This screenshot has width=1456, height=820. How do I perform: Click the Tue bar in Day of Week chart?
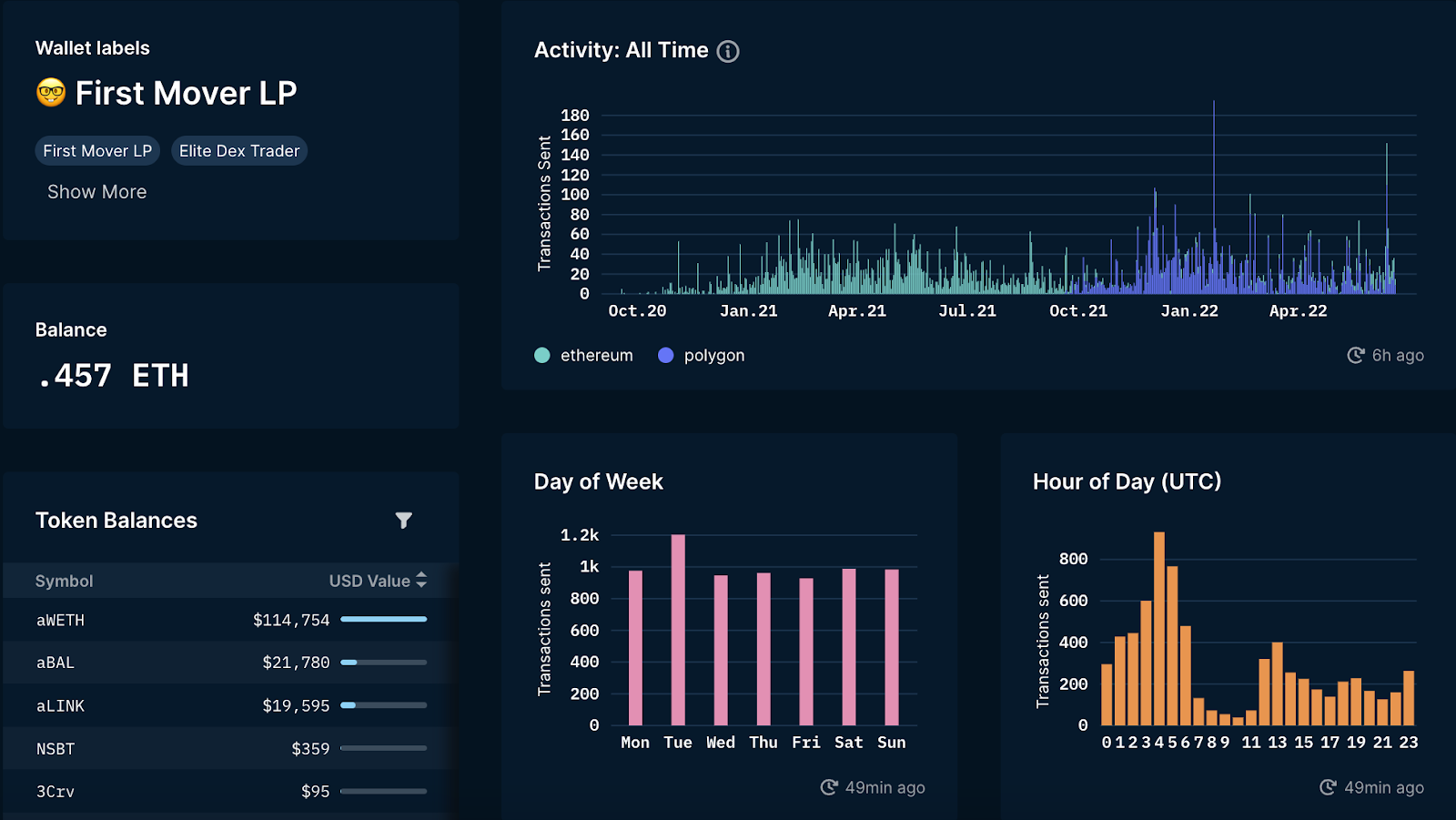click(678, 630)
